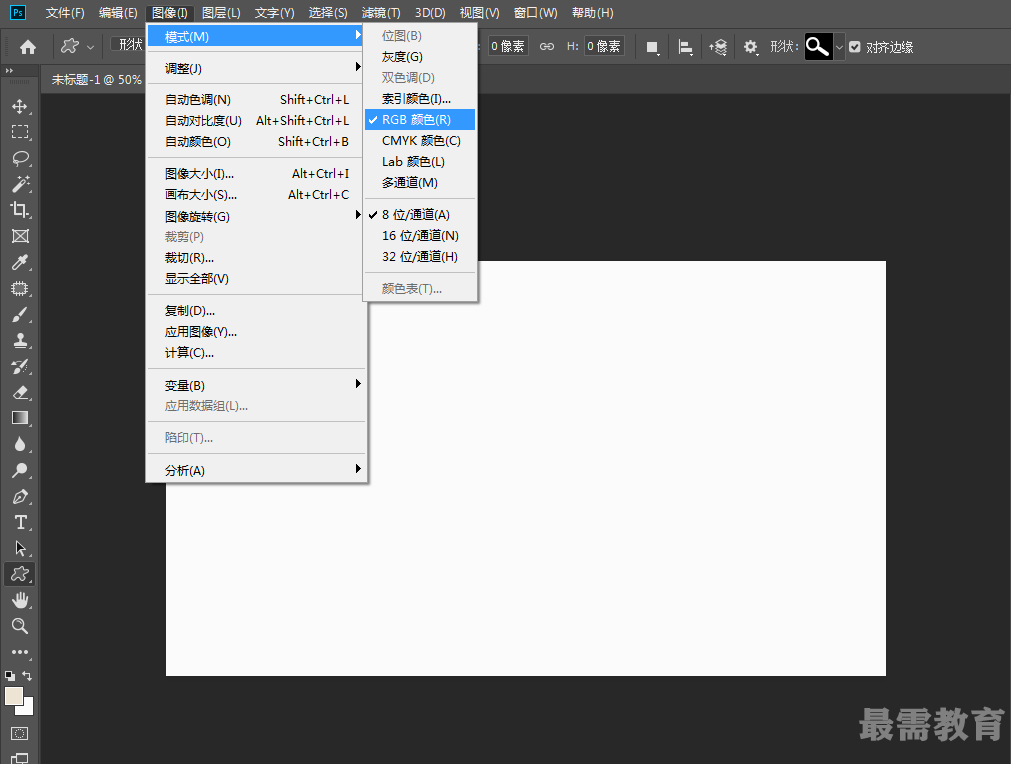Select the Horizontal Type tool
1011x764 pixels.
[20, 522]
